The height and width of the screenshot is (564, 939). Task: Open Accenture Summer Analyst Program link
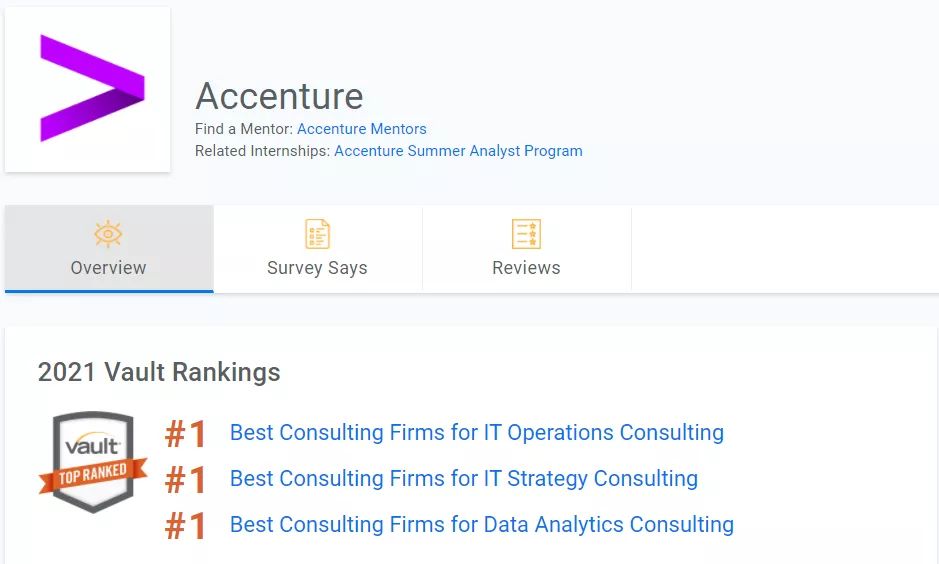[x=458, y=151]
